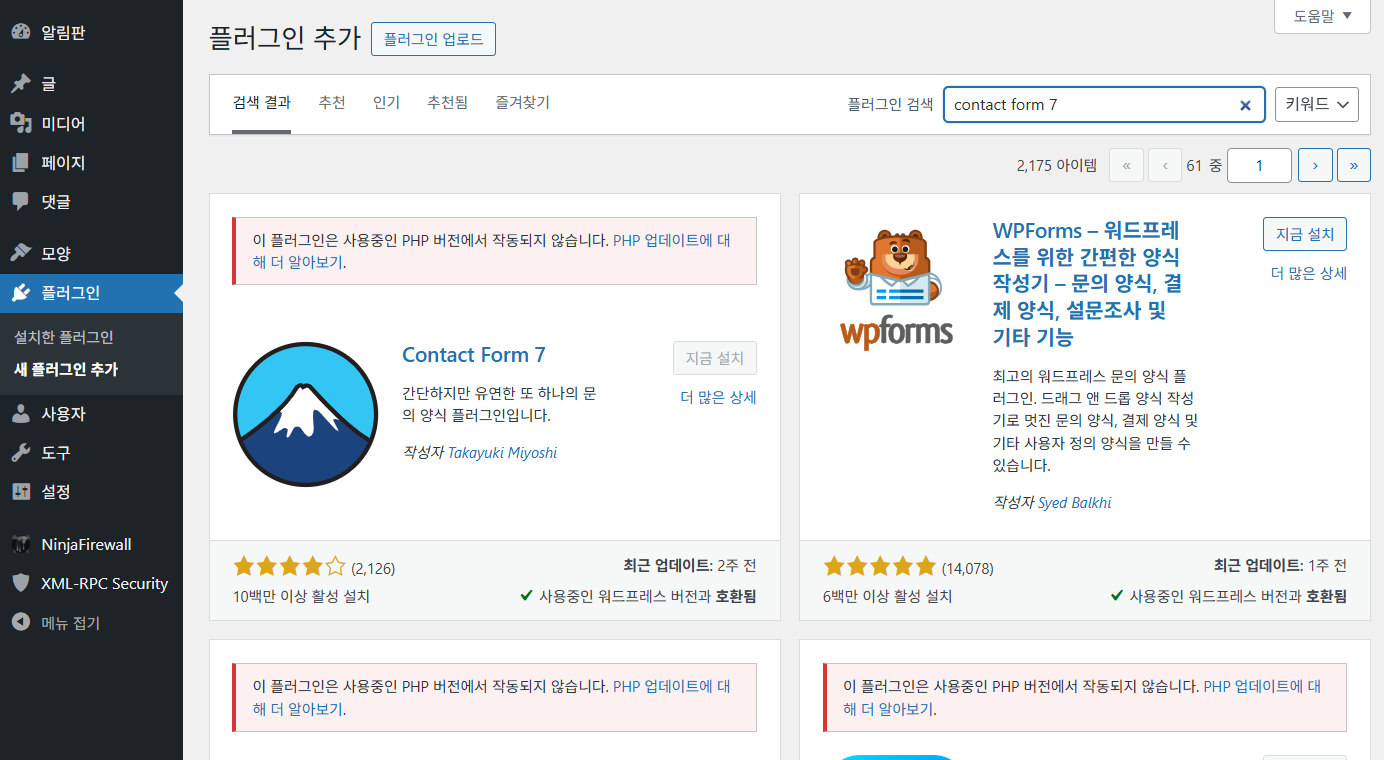
Task: Click Contact Form 7 star rating
Action: pos(290,567)
